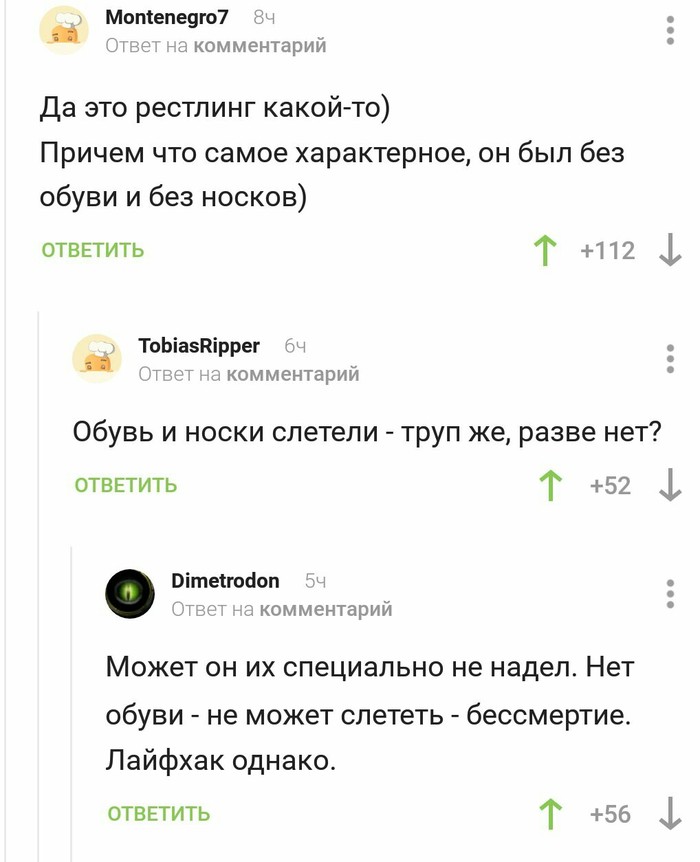Upvote Montenegro7's wrestling comment
This screenshot has height=862, width=700.
543,250
